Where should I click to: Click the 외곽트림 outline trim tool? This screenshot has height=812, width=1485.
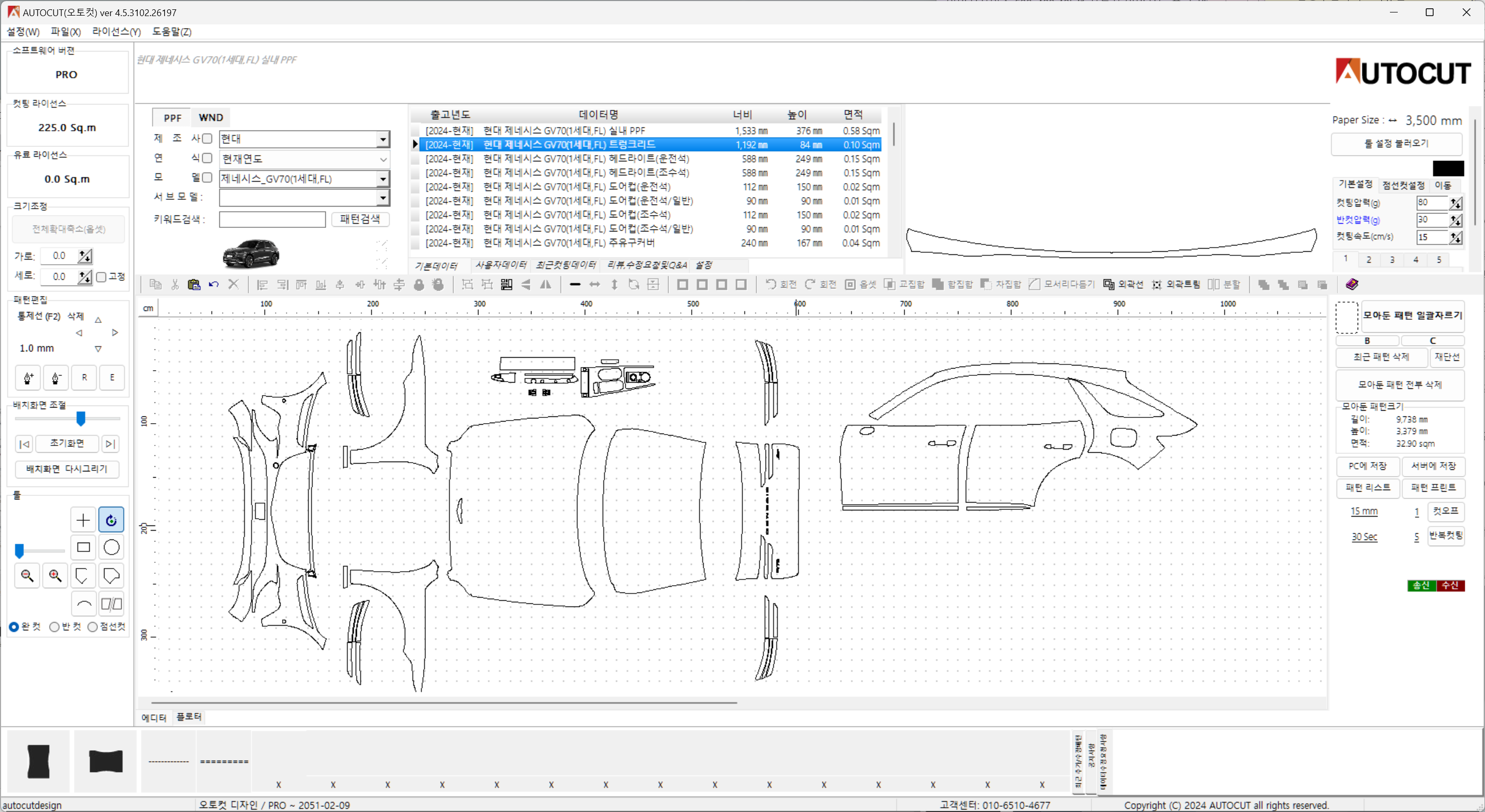[x=1176, y=284]
